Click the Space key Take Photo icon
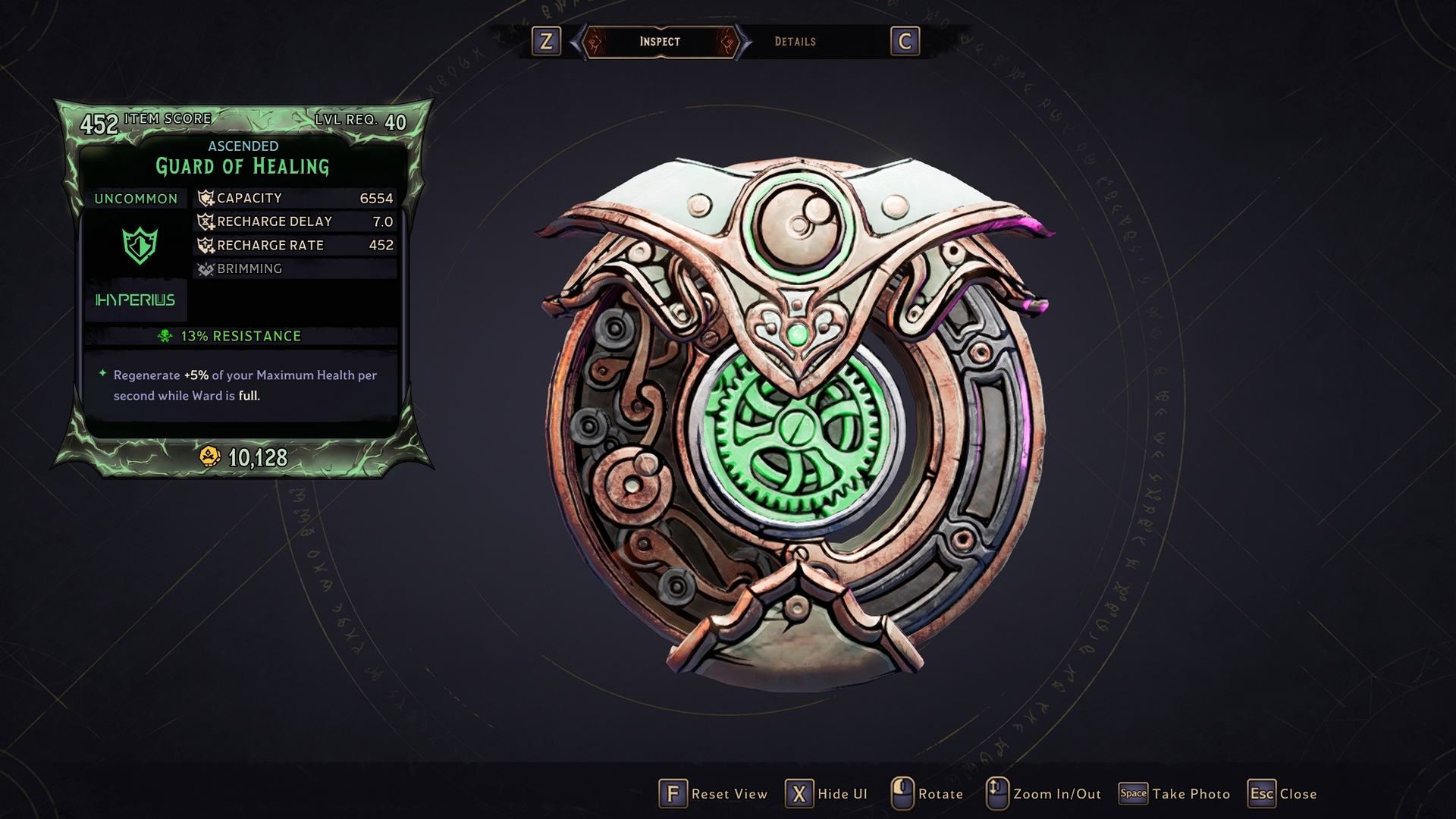This screenshot has height=819, width=1456. click(1134, 793)
